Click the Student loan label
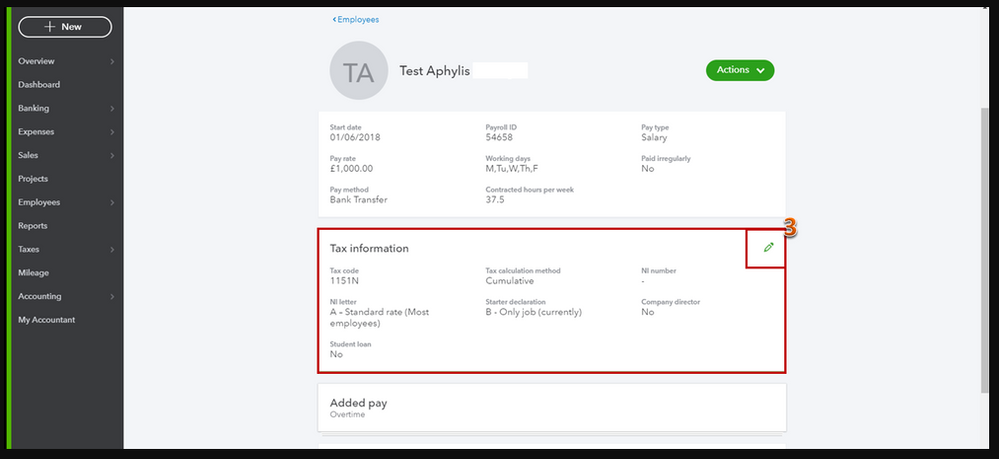 [x=350, y=344]
